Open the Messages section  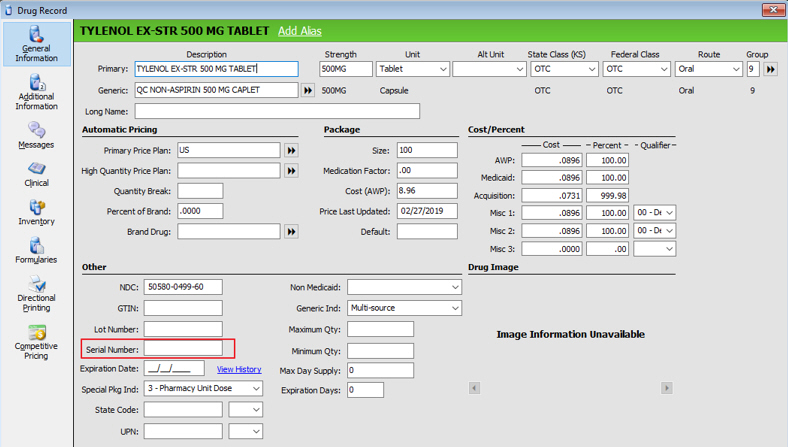(36, 135)
